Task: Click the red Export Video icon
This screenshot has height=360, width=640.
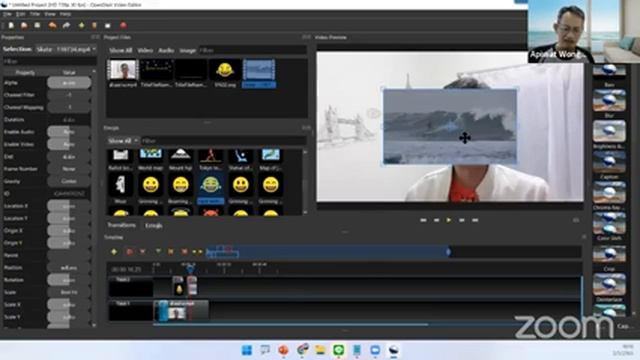Action: pyautogui.click(x=123, y=25)
